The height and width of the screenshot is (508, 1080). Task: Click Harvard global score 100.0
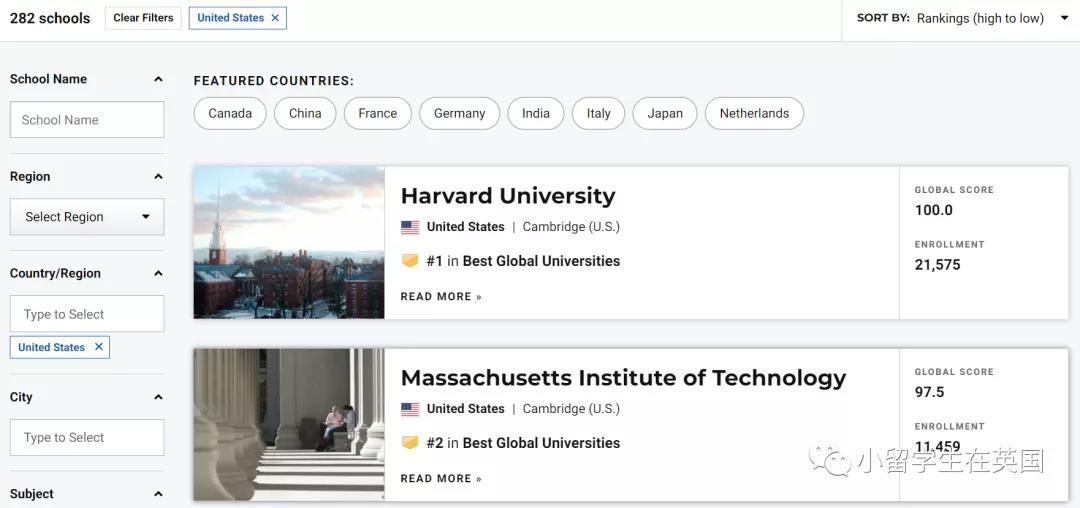[x=933, y=211]
